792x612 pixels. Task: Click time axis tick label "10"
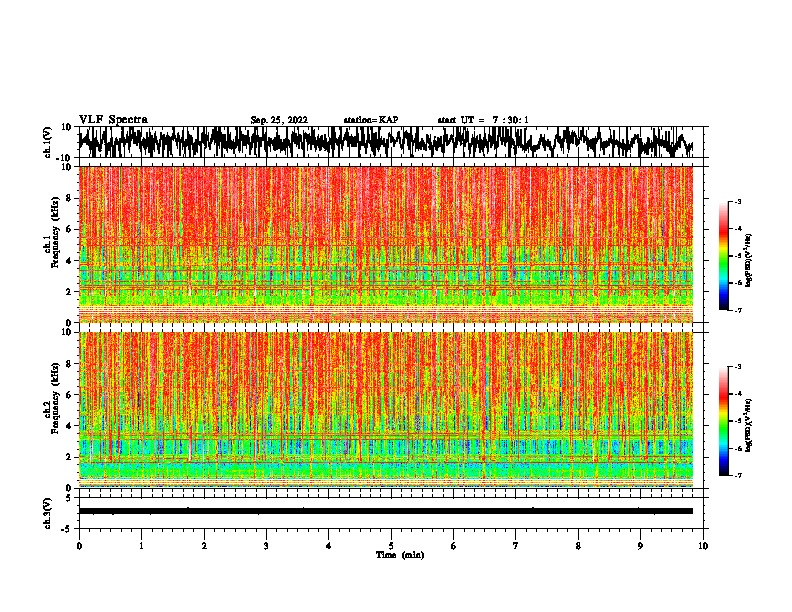point(703,546)
